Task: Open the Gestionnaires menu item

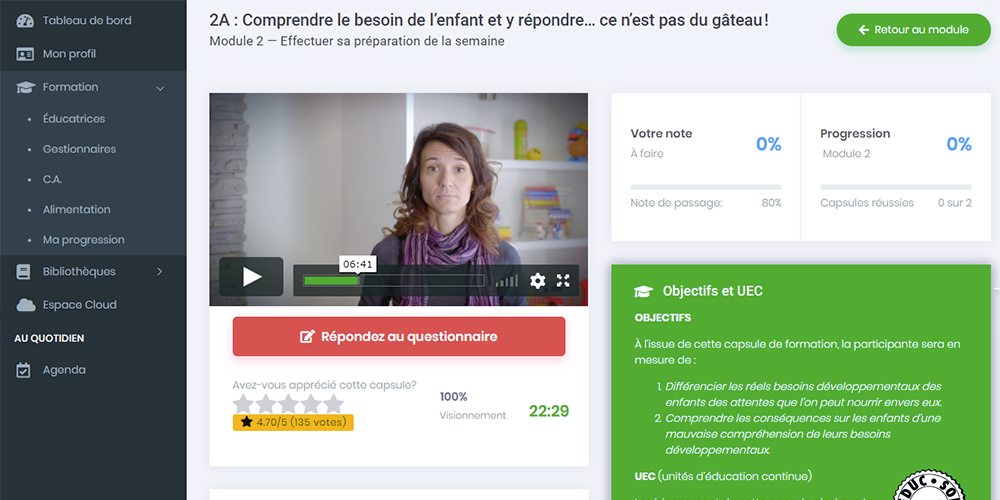Action: [x=79, y=149]
